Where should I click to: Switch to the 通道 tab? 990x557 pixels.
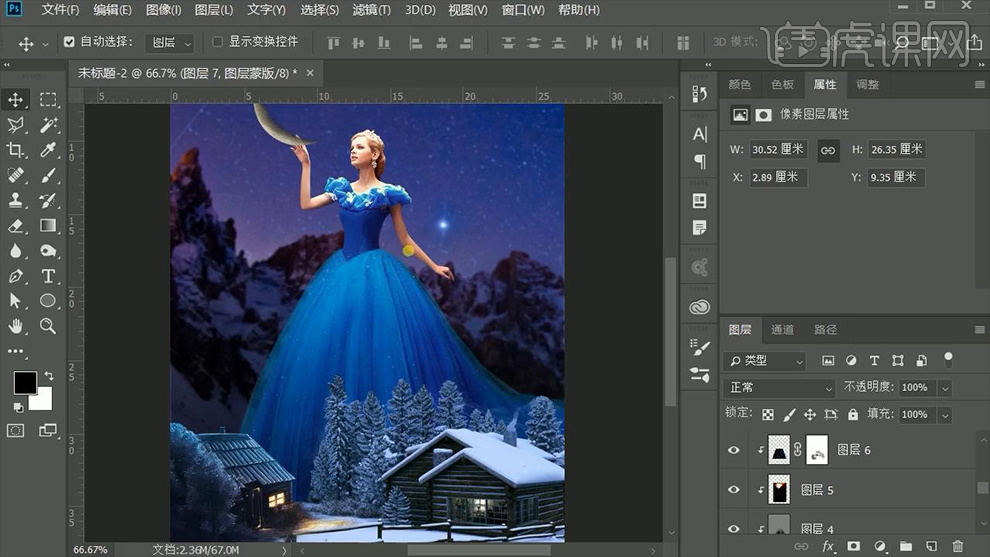pos(782,329)
